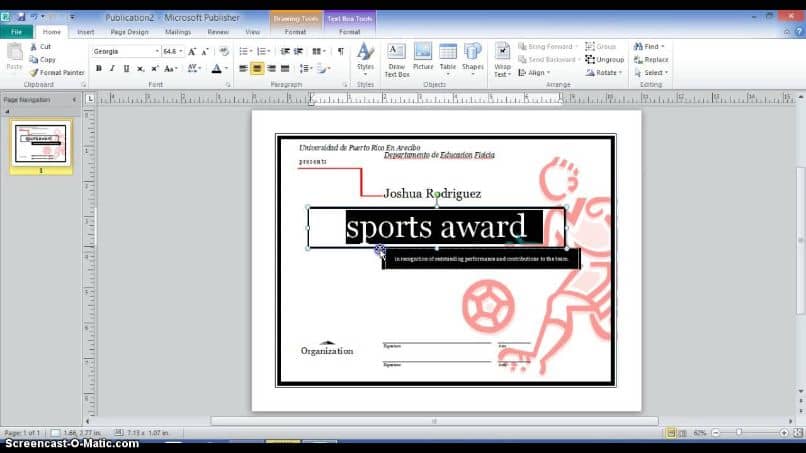The width and height of the screenshot is (806, 453).
Task: Switch to the Mailings tab
Action: (178, 32)
